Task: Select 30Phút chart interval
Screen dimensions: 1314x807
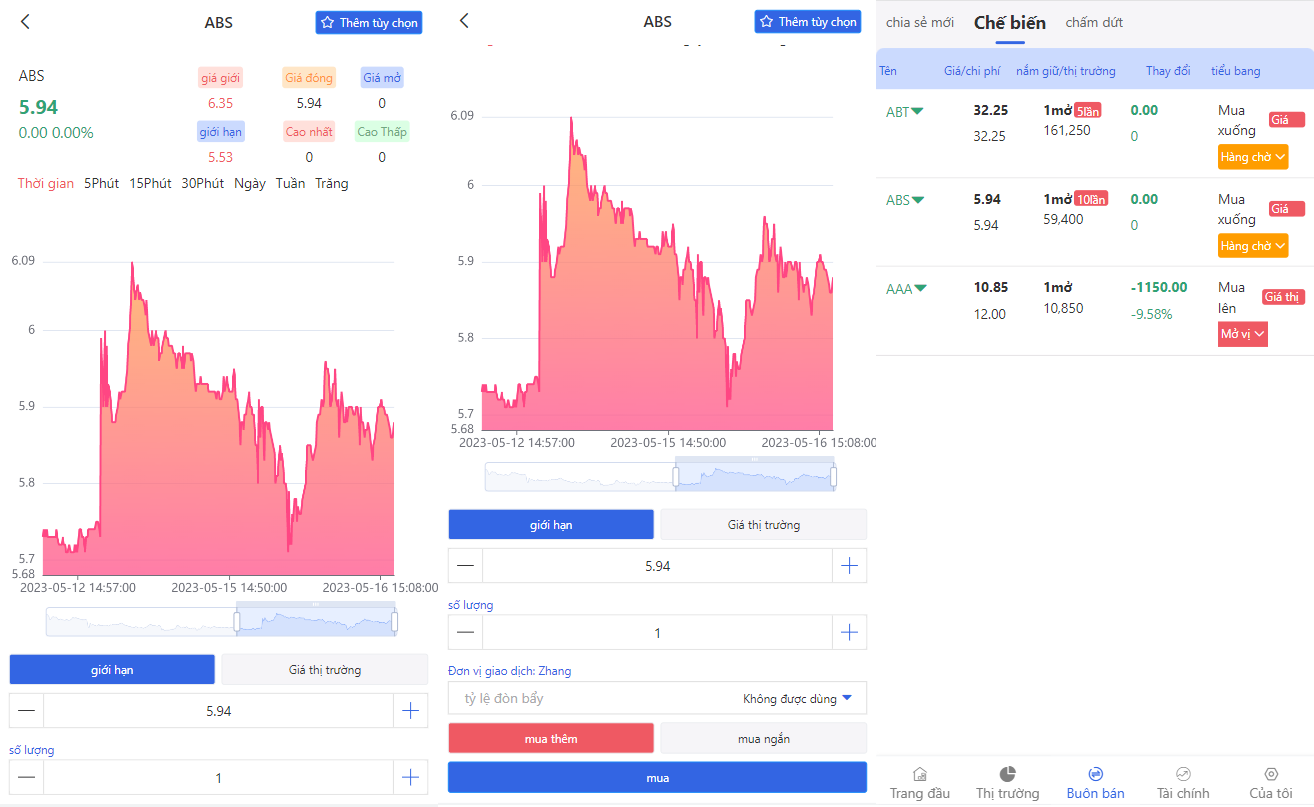Action: [x=203, y=183]
